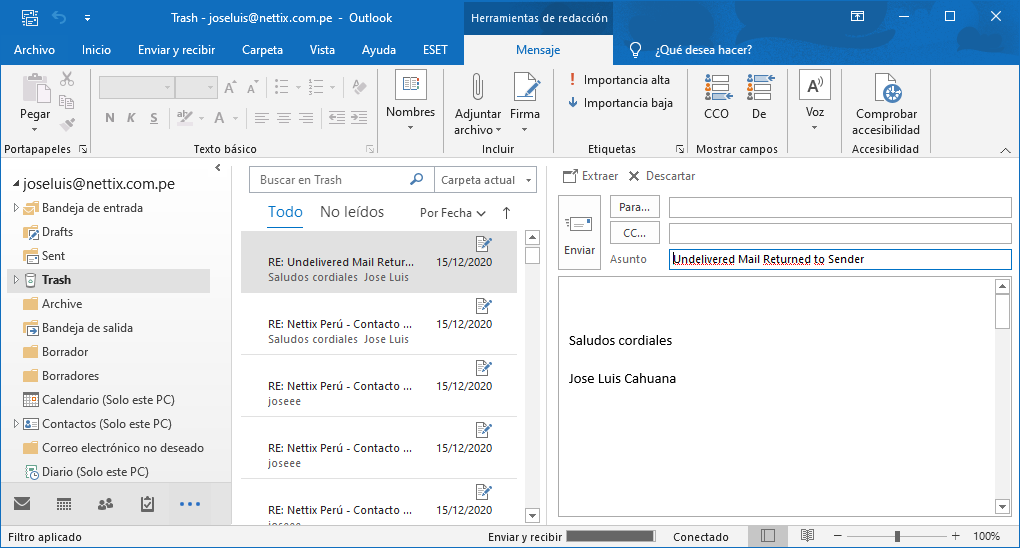Click the three-dots more navigation options
The height and width of the screenshot is (548, 1020).
point(190,504)
